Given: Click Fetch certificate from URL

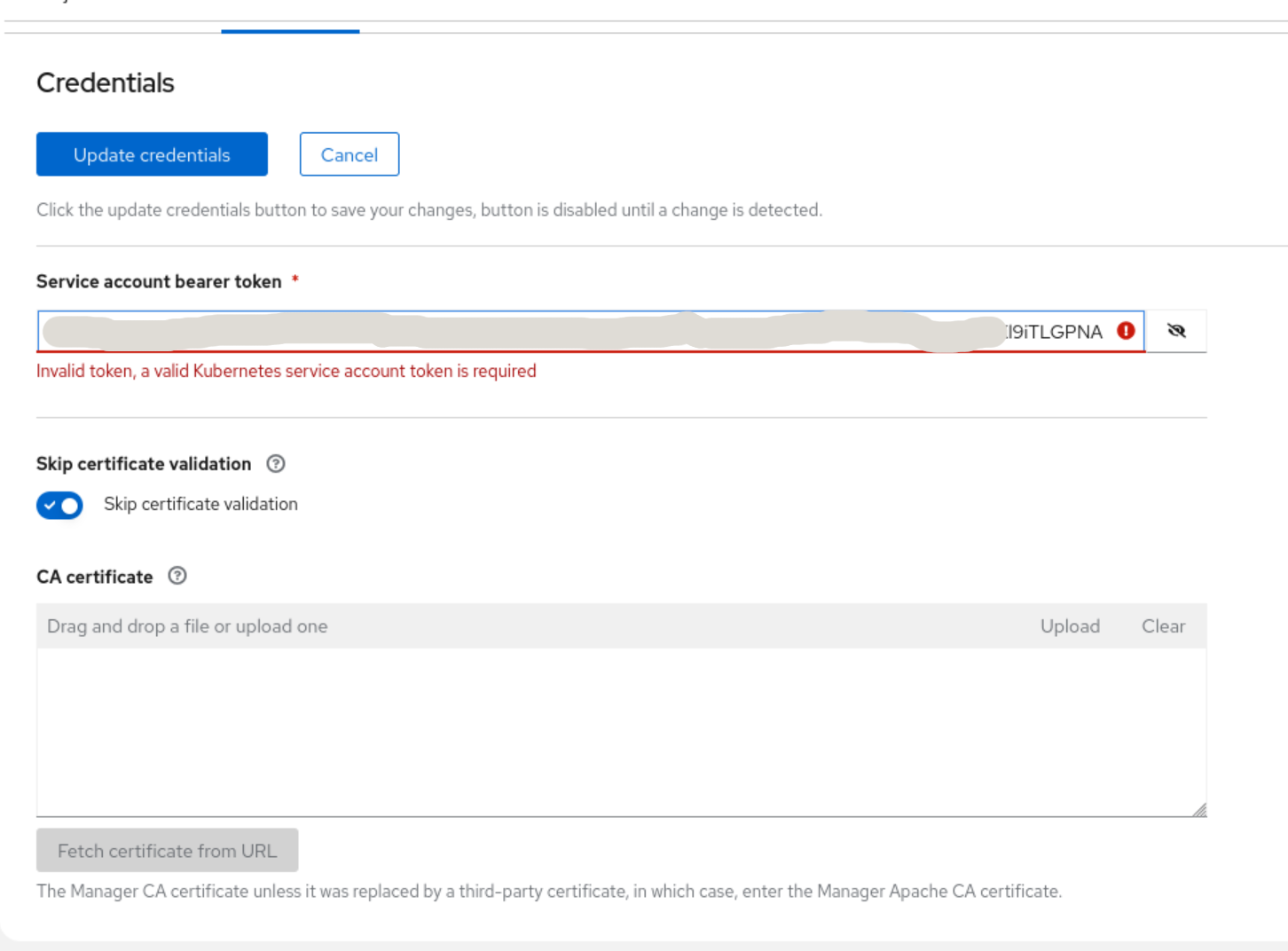Looking at the screenshot, I should point(167,851).
